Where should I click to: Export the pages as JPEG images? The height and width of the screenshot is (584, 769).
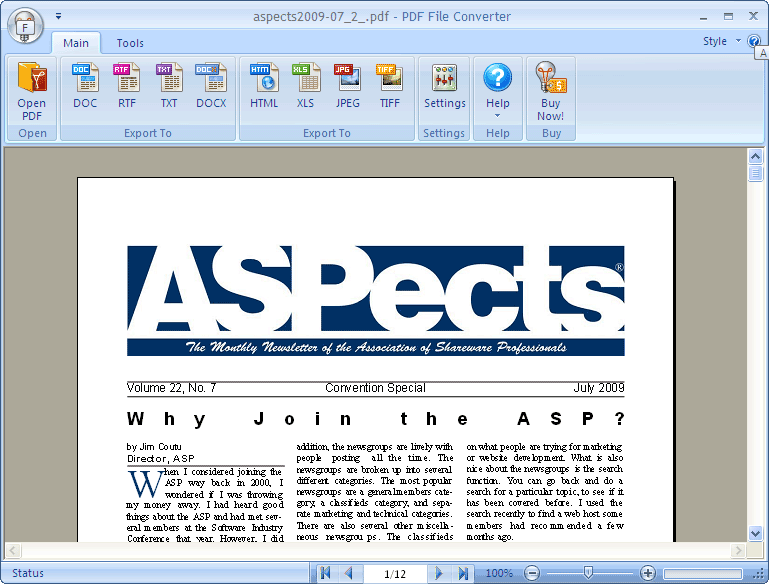pos(347,85)
